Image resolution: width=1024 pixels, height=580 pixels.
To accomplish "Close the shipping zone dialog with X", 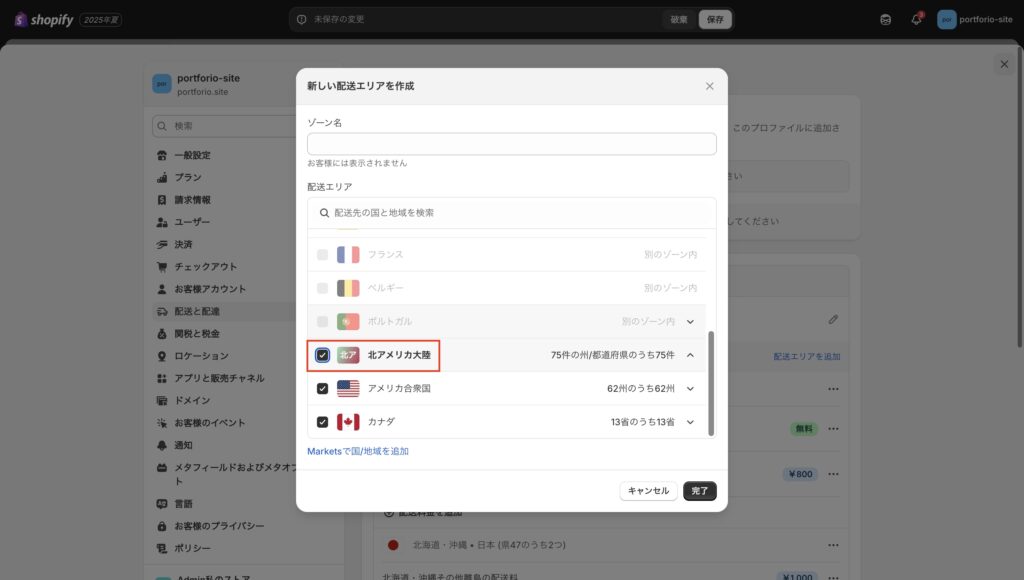I will pos(709,86).
